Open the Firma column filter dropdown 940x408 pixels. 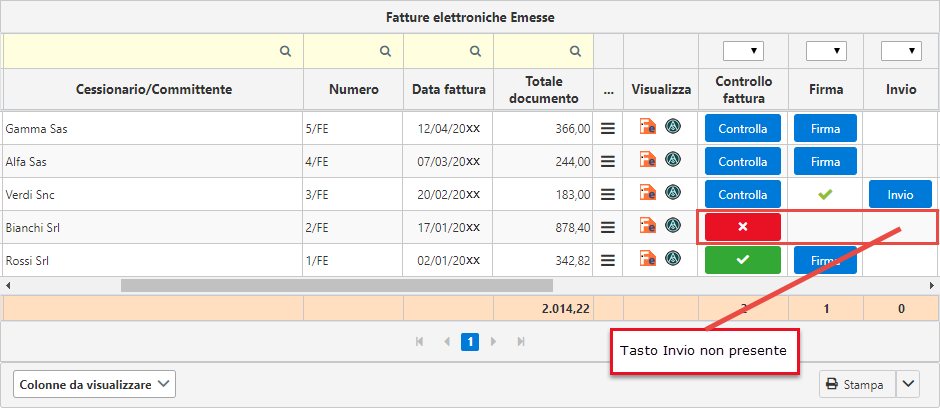click(x=825, y=51)
